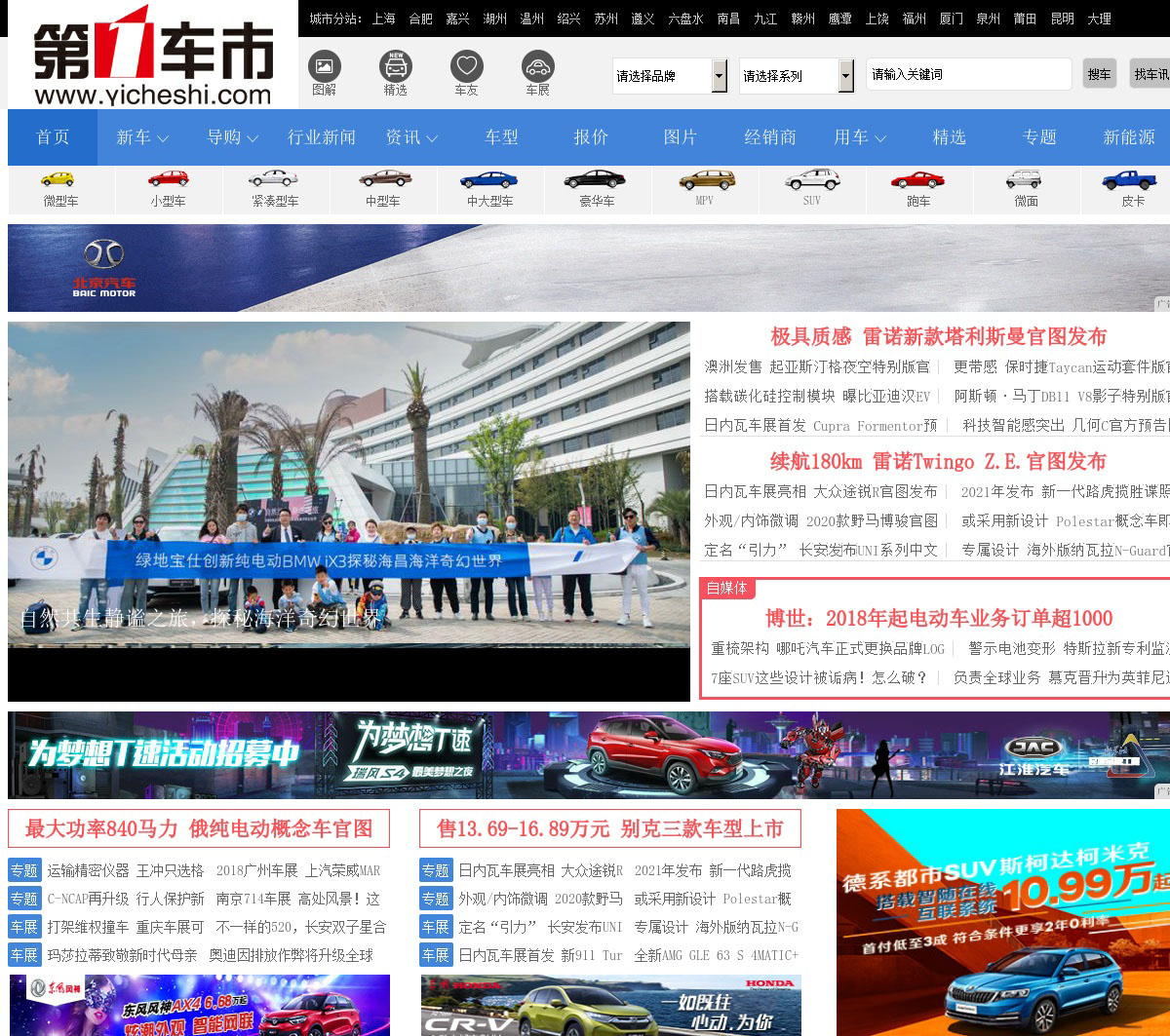1170x1036 pixels.
Task: Click 专题 tag beside 外观/内饰微调
Action: [x=436, y=899]
